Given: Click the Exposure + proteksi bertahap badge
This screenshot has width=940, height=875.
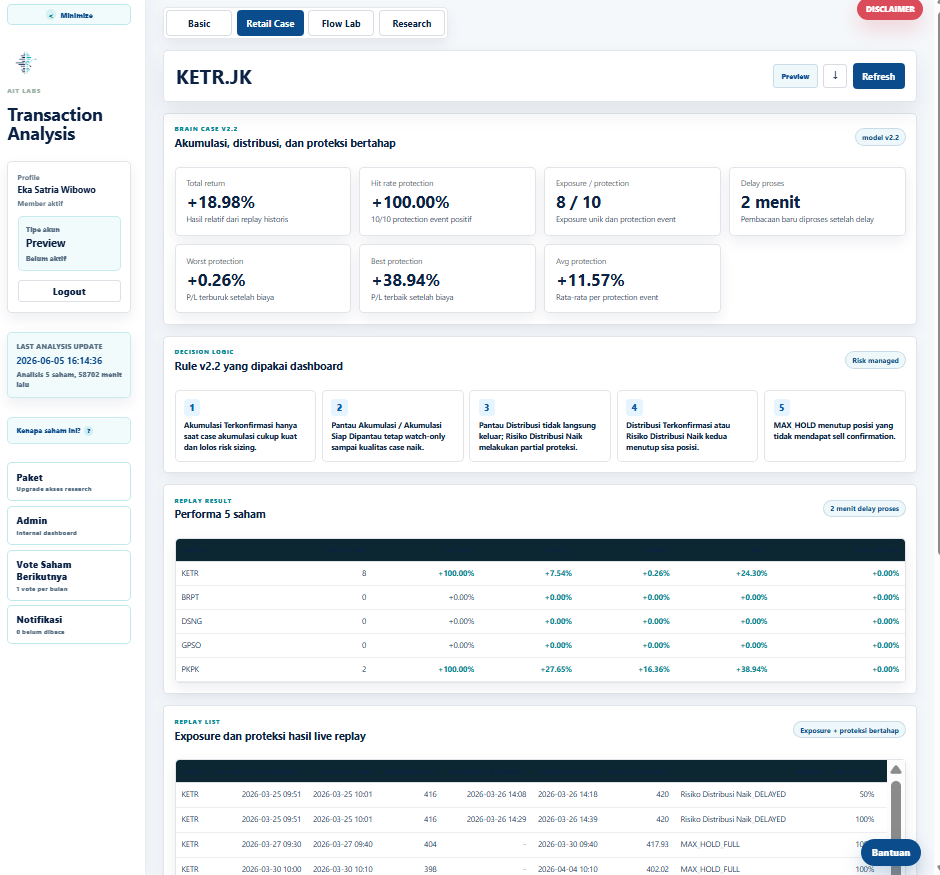Looking at the screenshot, I should click(x=849, y=730).
